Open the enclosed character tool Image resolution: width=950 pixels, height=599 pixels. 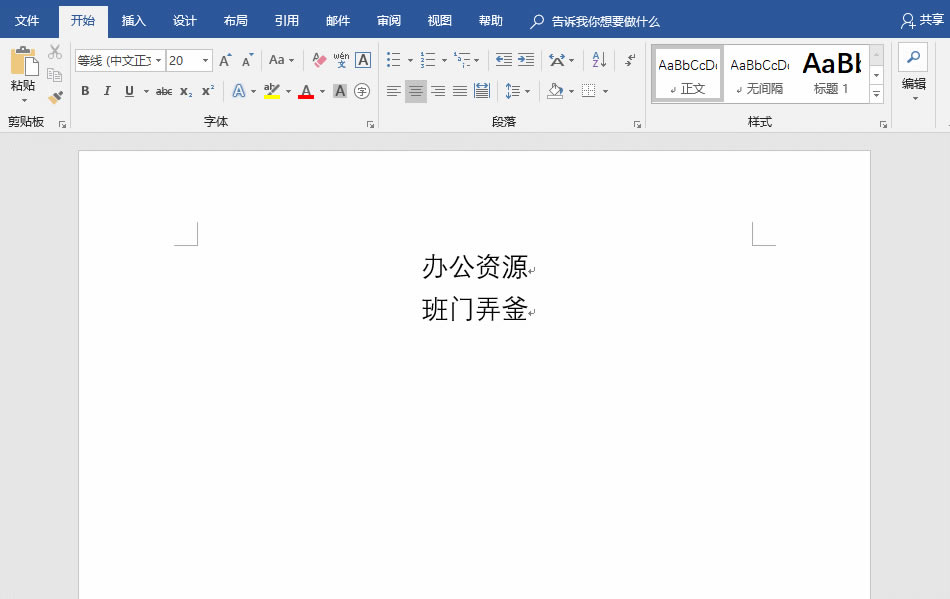[362, 91]
